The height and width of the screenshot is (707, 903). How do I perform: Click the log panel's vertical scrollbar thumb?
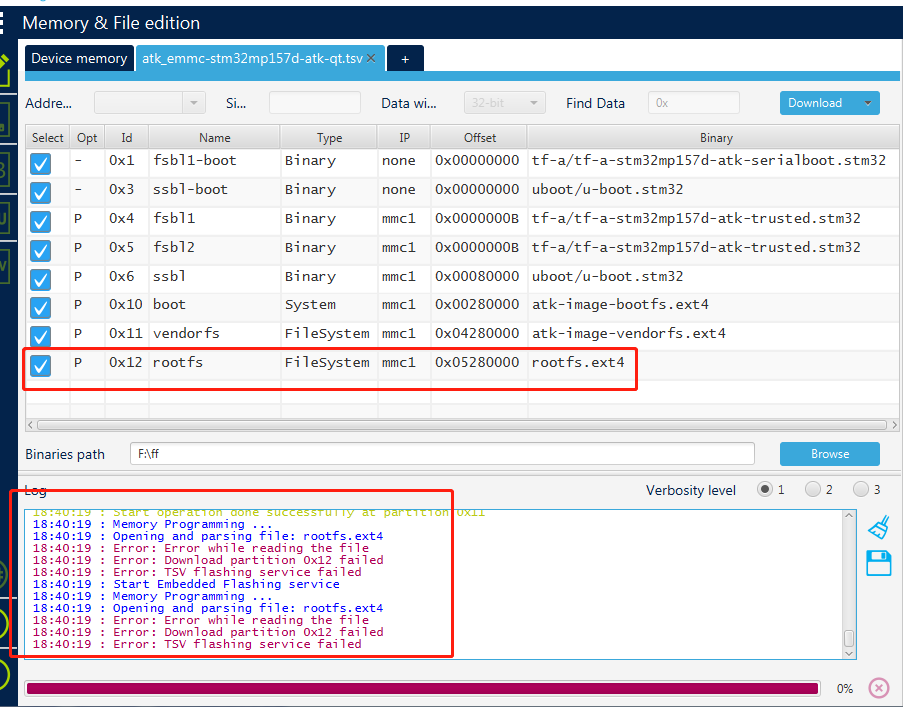849,638
